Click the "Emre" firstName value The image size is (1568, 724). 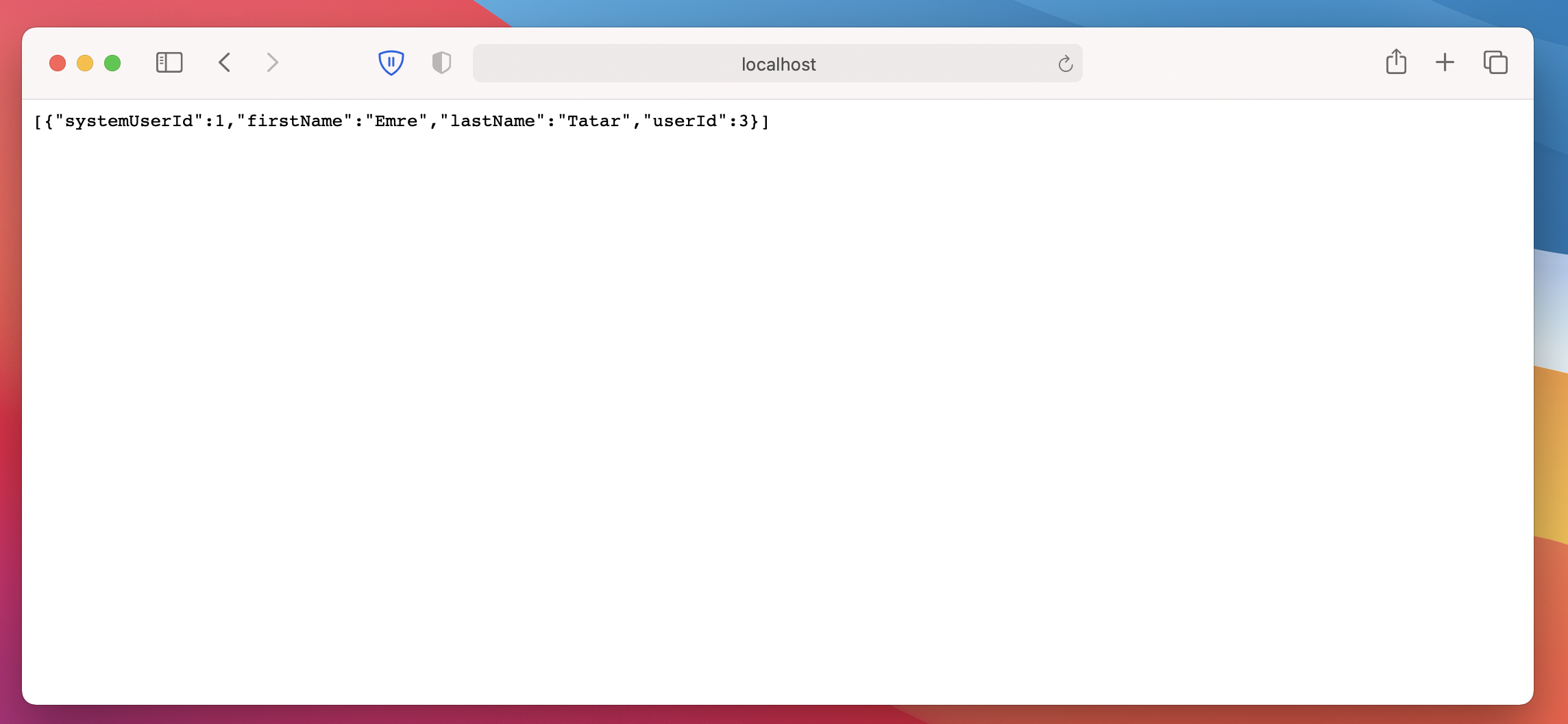pos(396,121)
